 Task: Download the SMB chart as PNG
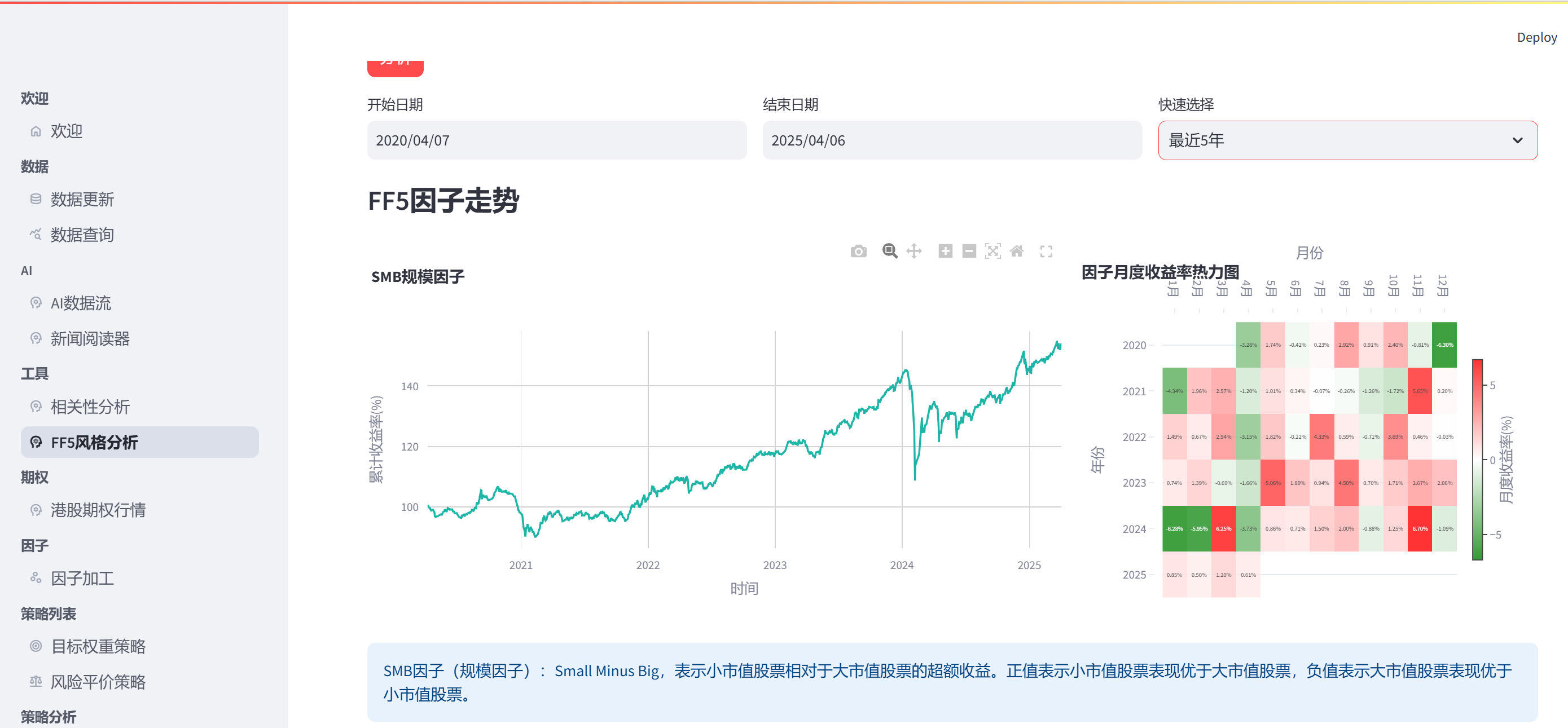point(858,251)
